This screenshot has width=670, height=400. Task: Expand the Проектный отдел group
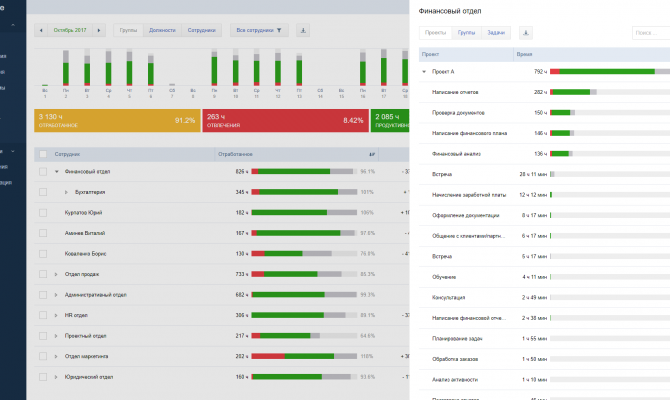[56, 336]
